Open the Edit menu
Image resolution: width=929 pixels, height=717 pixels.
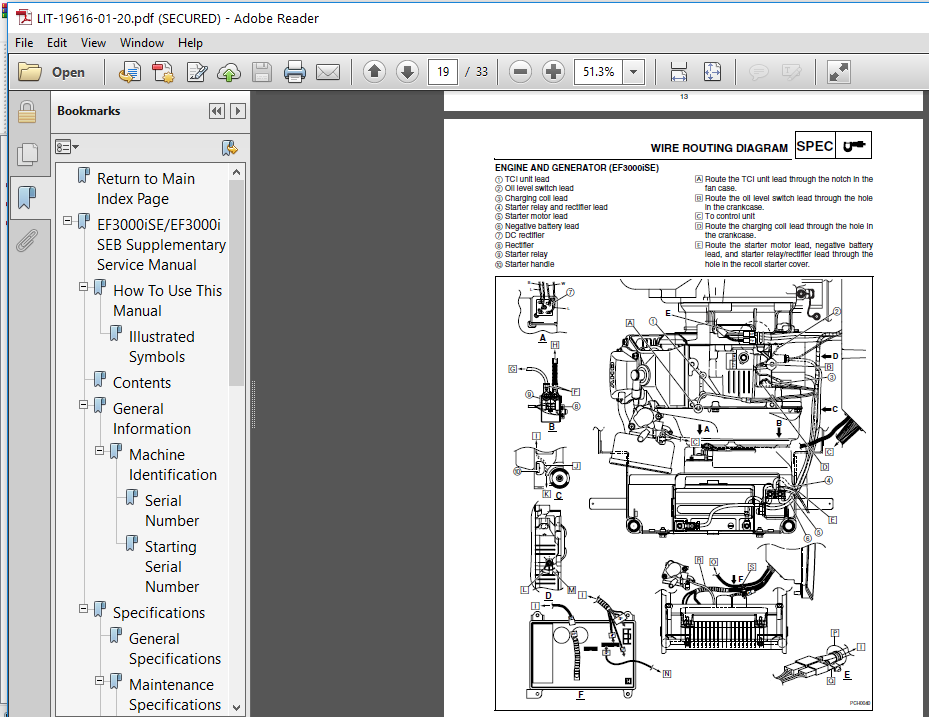click(57, 43)
